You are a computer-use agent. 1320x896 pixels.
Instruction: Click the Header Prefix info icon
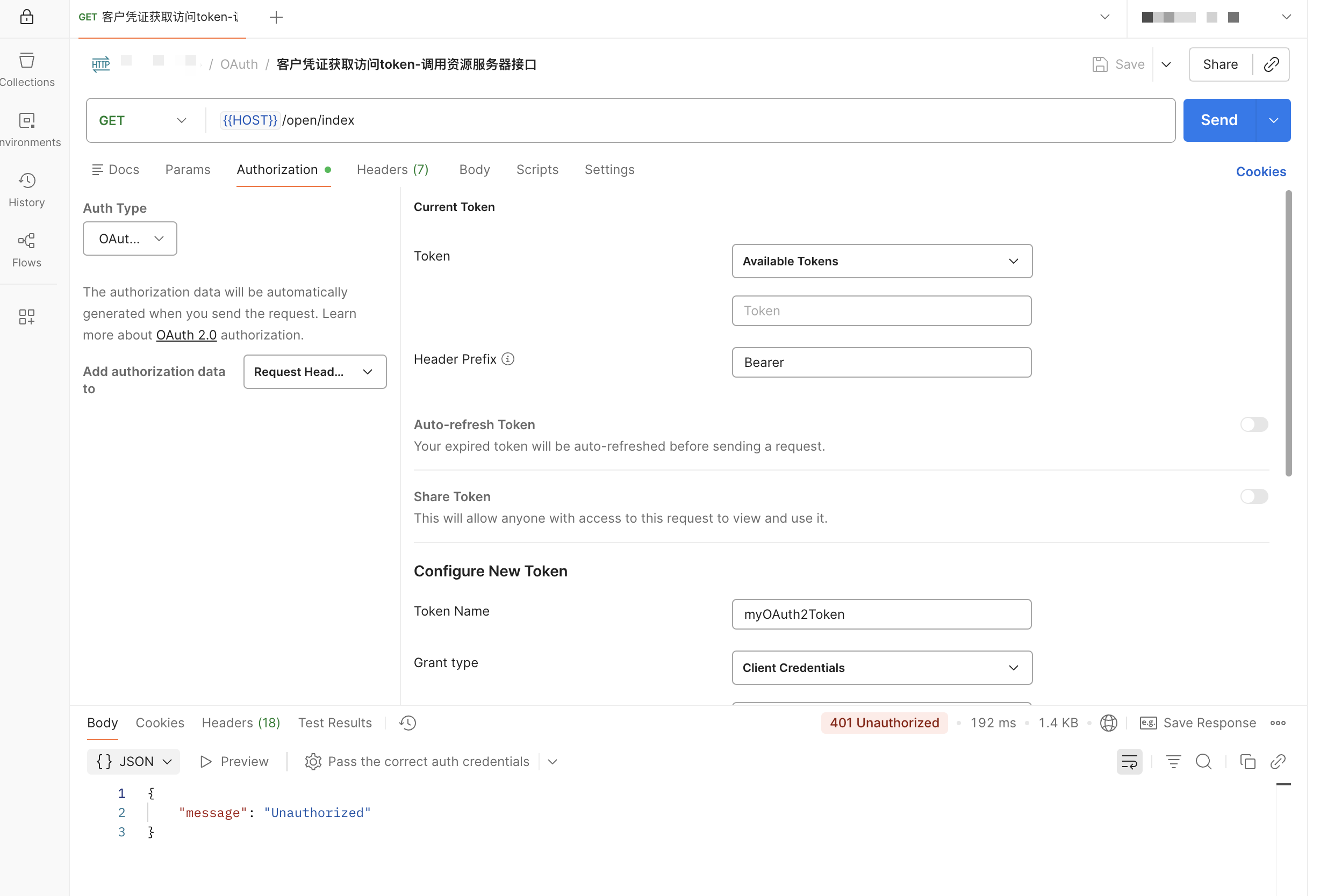(x=508, y=359)
